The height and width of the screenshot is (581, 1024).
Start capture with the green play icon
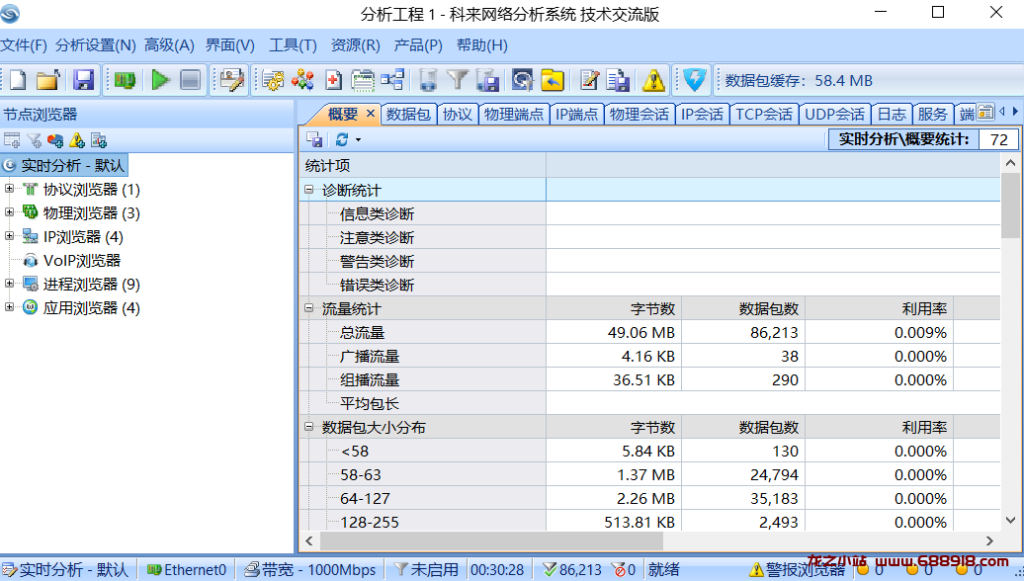coord(160,80)
